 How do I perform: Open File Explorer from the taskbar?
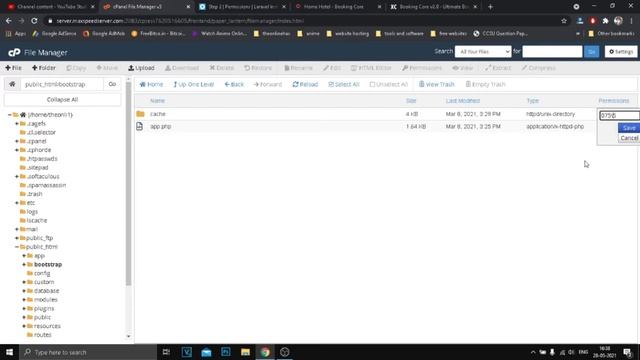pos(245,352)
